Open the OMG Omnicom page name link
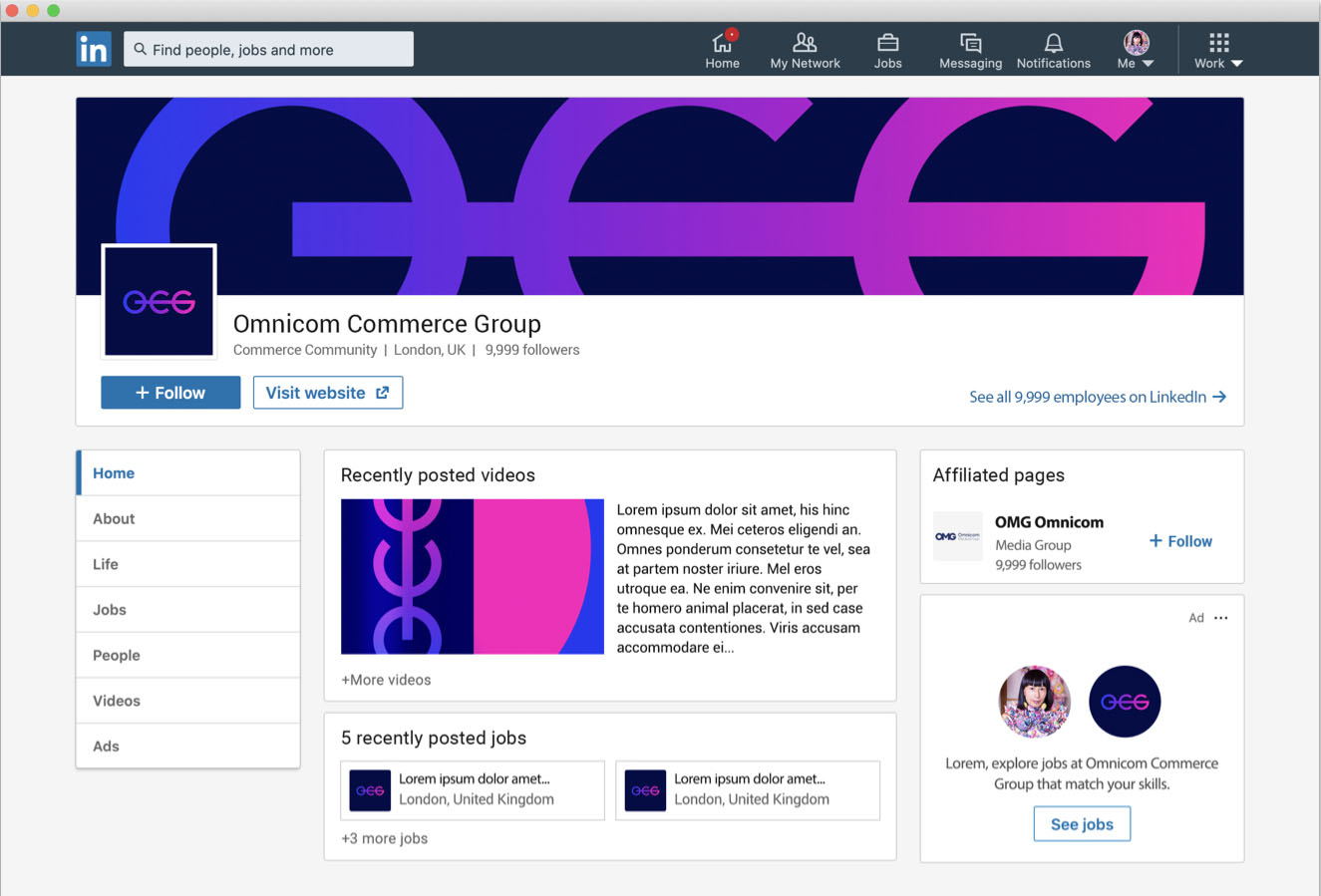Image resolution: width=1321 pixels, height=896 pixels. [x=1049, y=522]
